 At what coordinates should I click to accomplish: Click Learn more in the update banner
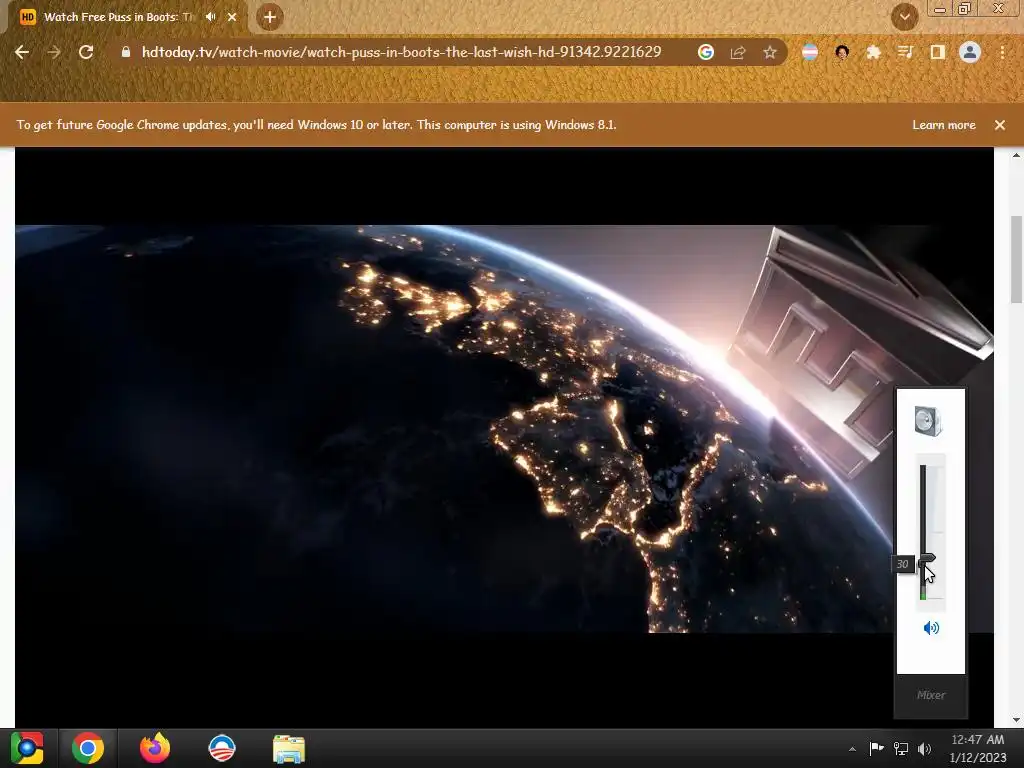944,125
